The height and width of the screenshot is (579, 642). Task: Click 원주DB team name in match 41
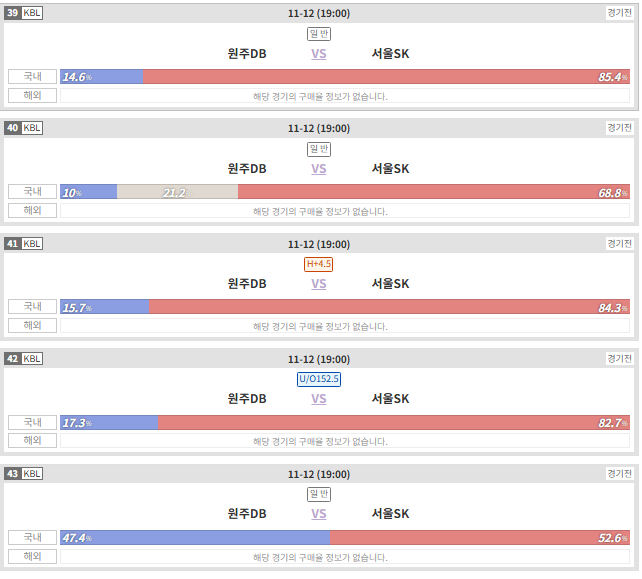[x=247, y=284]
